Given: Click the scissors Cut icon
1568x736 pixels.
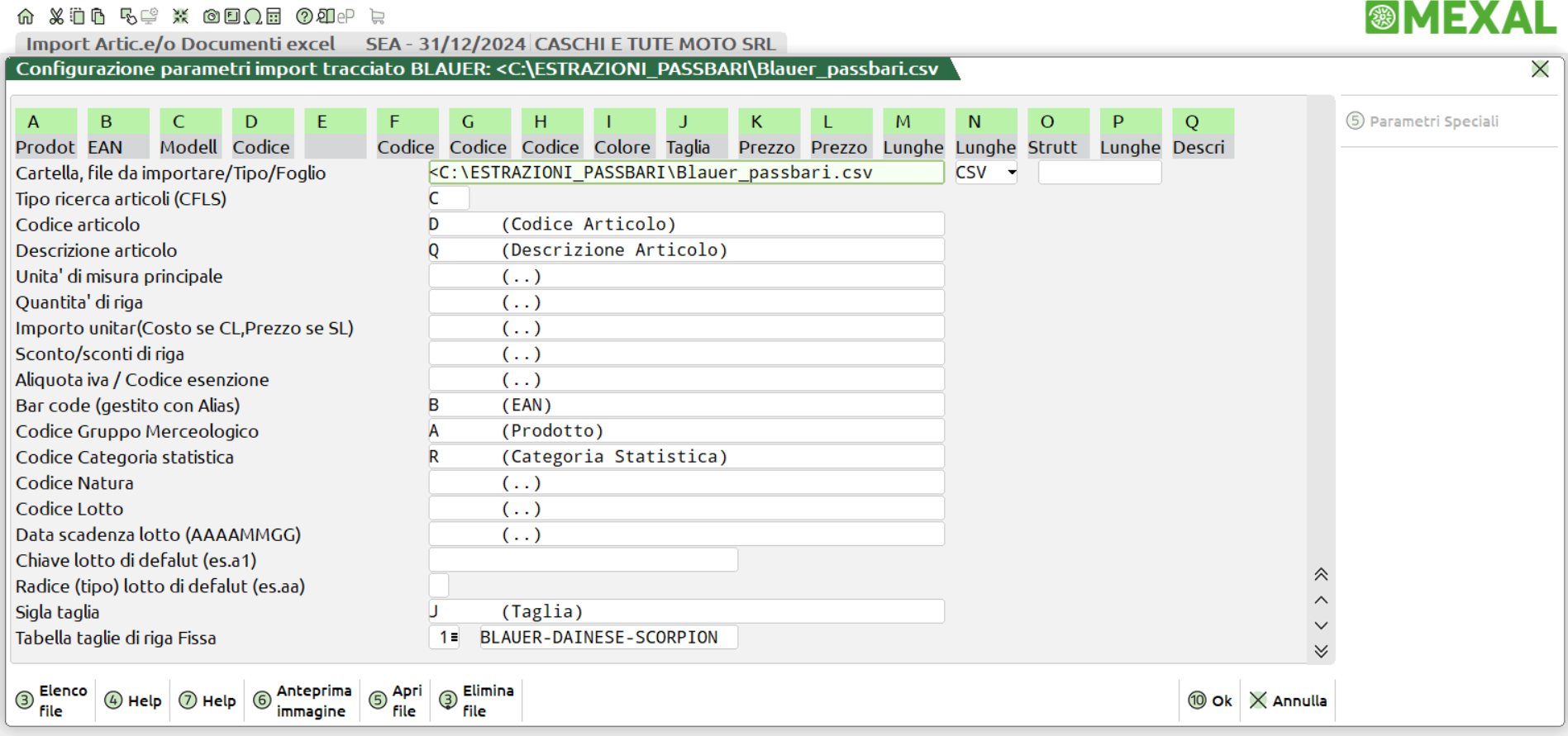Looking at the screenshot, I should point(56,17).
